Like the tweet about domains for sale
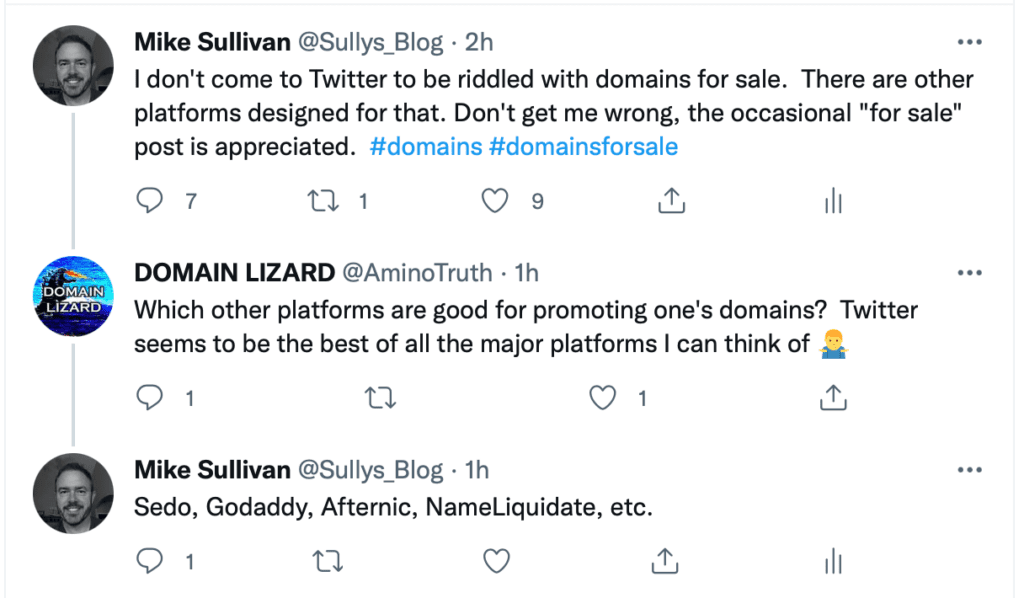 tap(496, 201)
